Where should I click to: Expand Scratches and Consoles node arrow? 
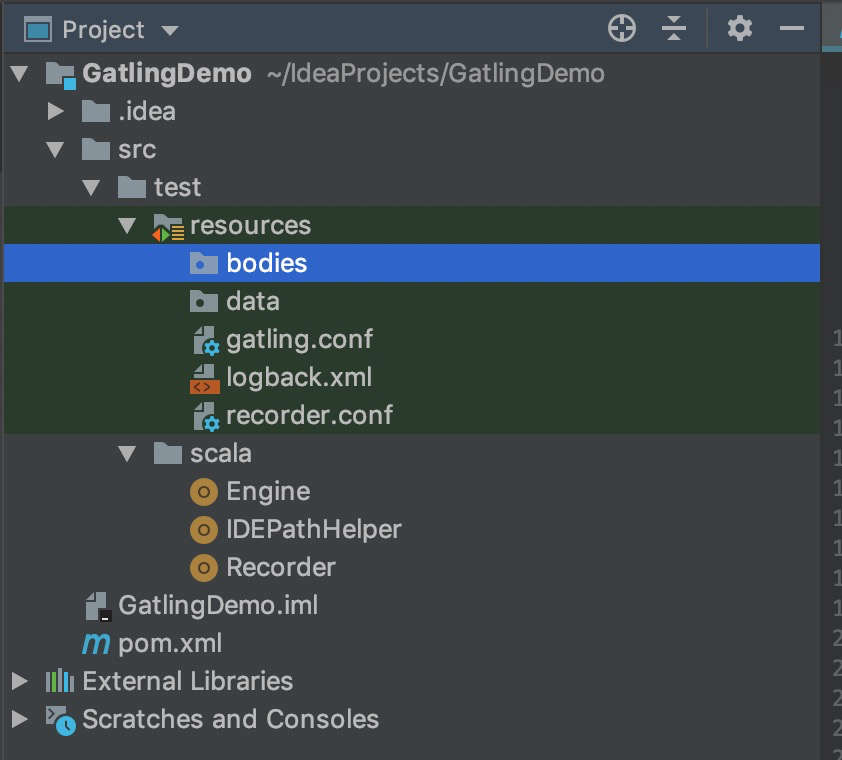[19, 719]
